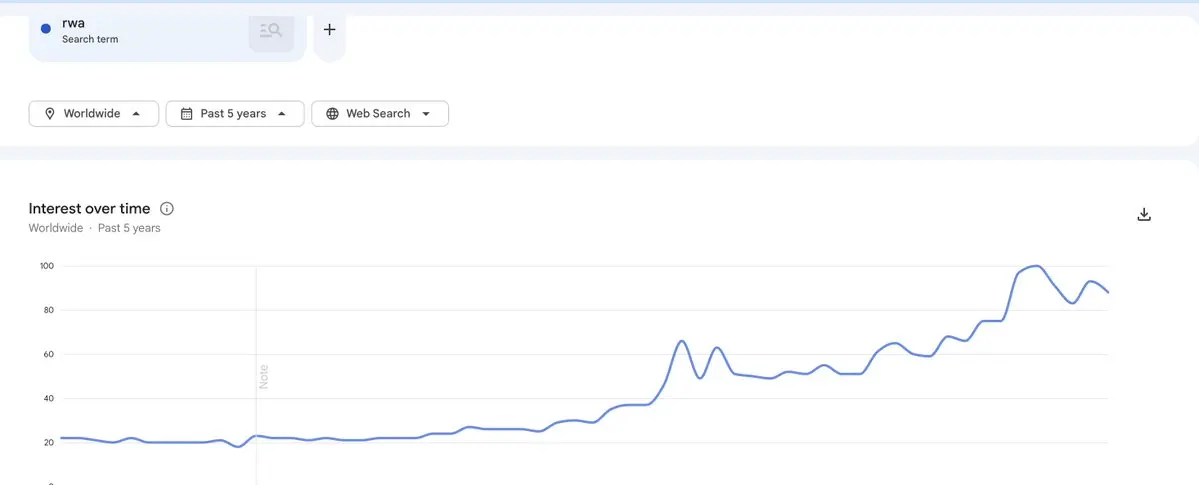Click the chart line's peak at 100
The image size is (1199, 485).
coord(1037,266)
